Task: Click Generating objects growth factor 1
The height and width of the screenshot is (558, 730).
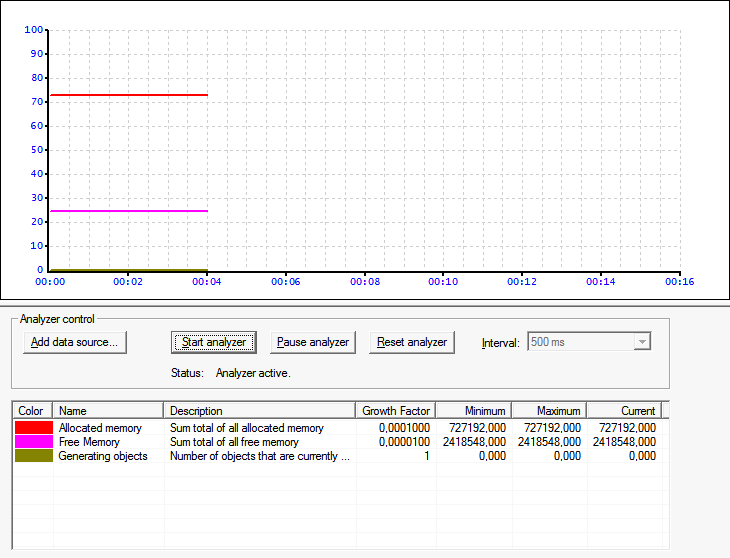Action: 426,456
